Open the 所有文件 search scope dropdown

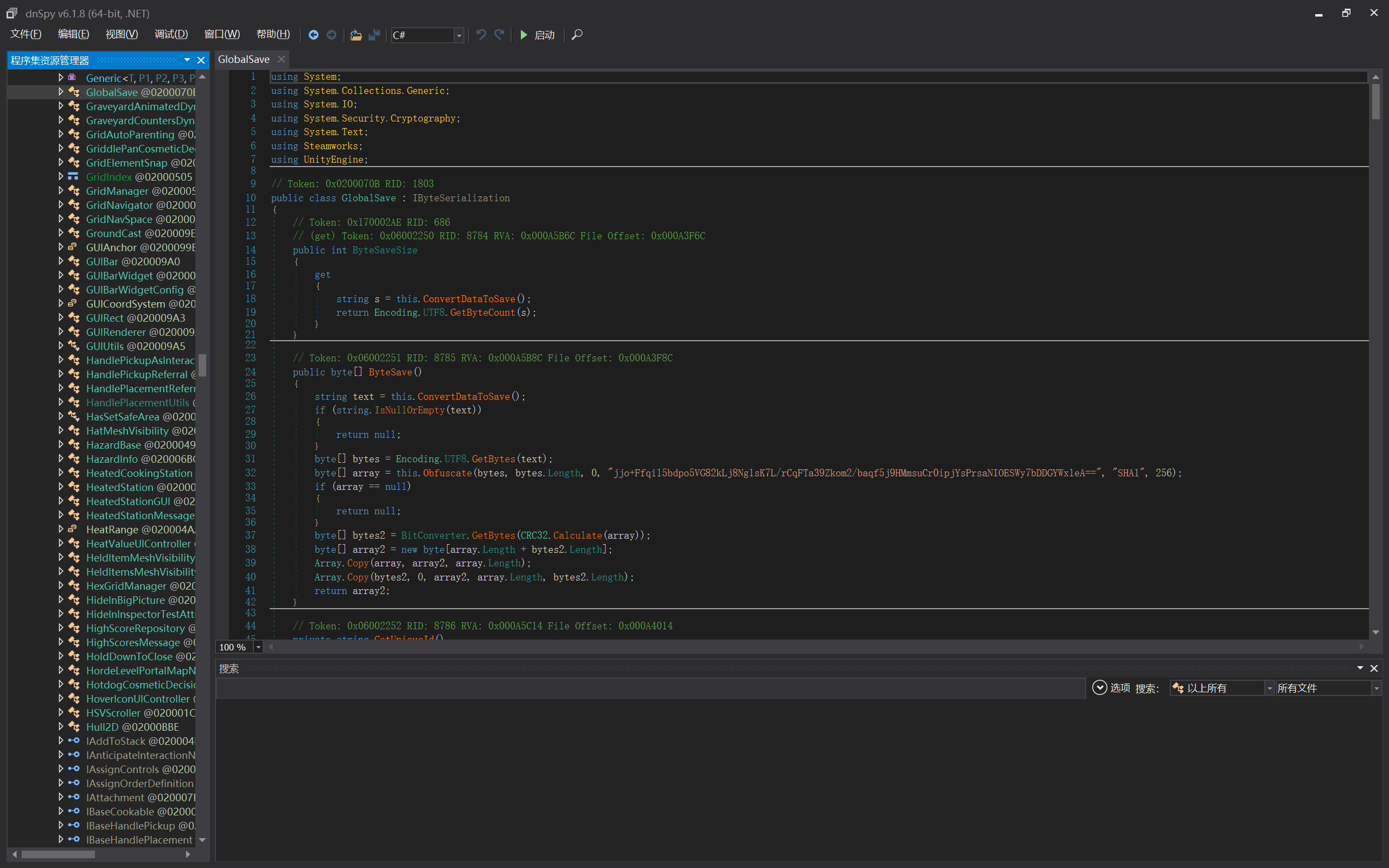coord(1375,688)
